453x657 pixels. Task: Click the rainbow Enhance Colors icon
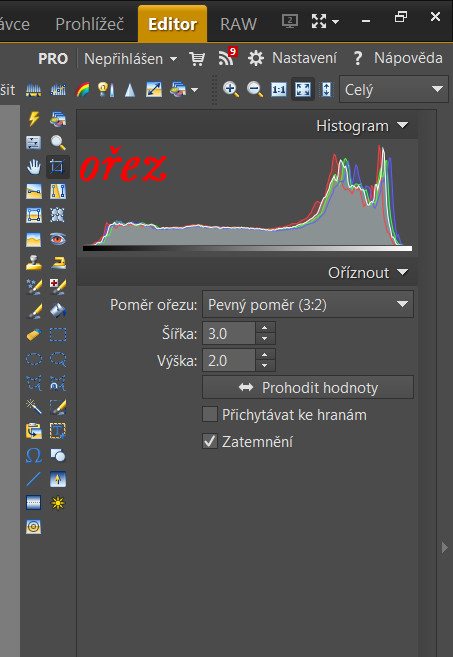pyautogui.click(x=83, y=90)
